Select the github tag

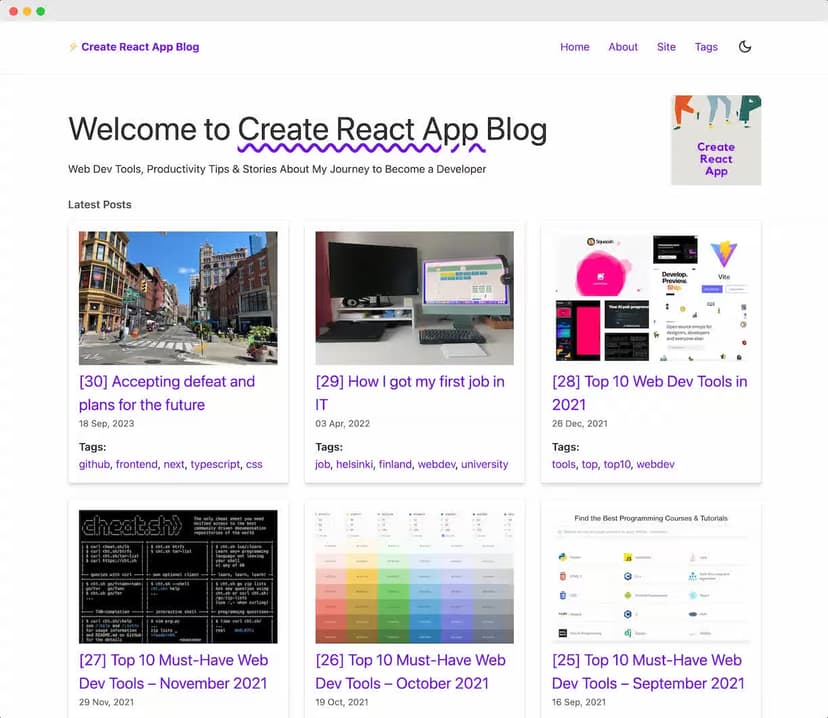pyautogui.click(x=95, y=464)
